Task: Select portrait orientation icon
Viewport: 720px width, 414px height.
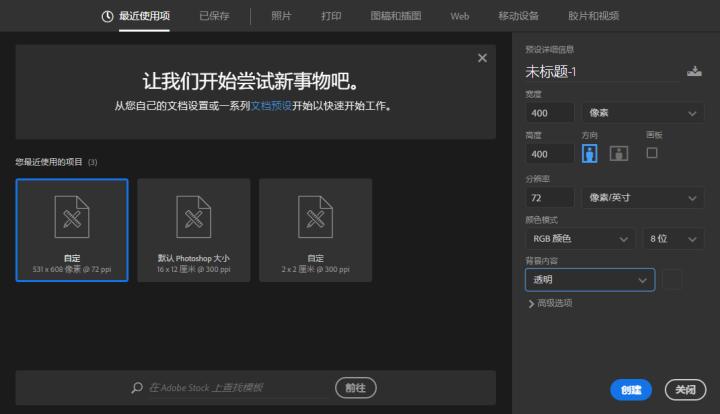Action: pyautogui.click(x=589, y=153)
